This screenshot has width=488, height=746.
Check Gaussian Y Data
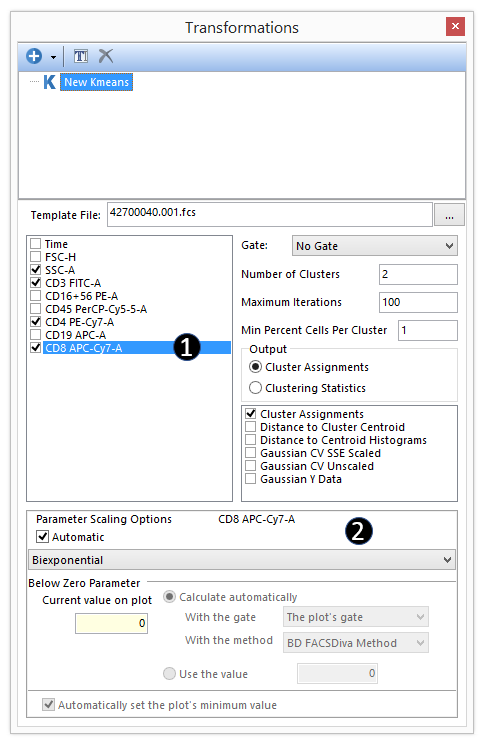click(251, 479)
